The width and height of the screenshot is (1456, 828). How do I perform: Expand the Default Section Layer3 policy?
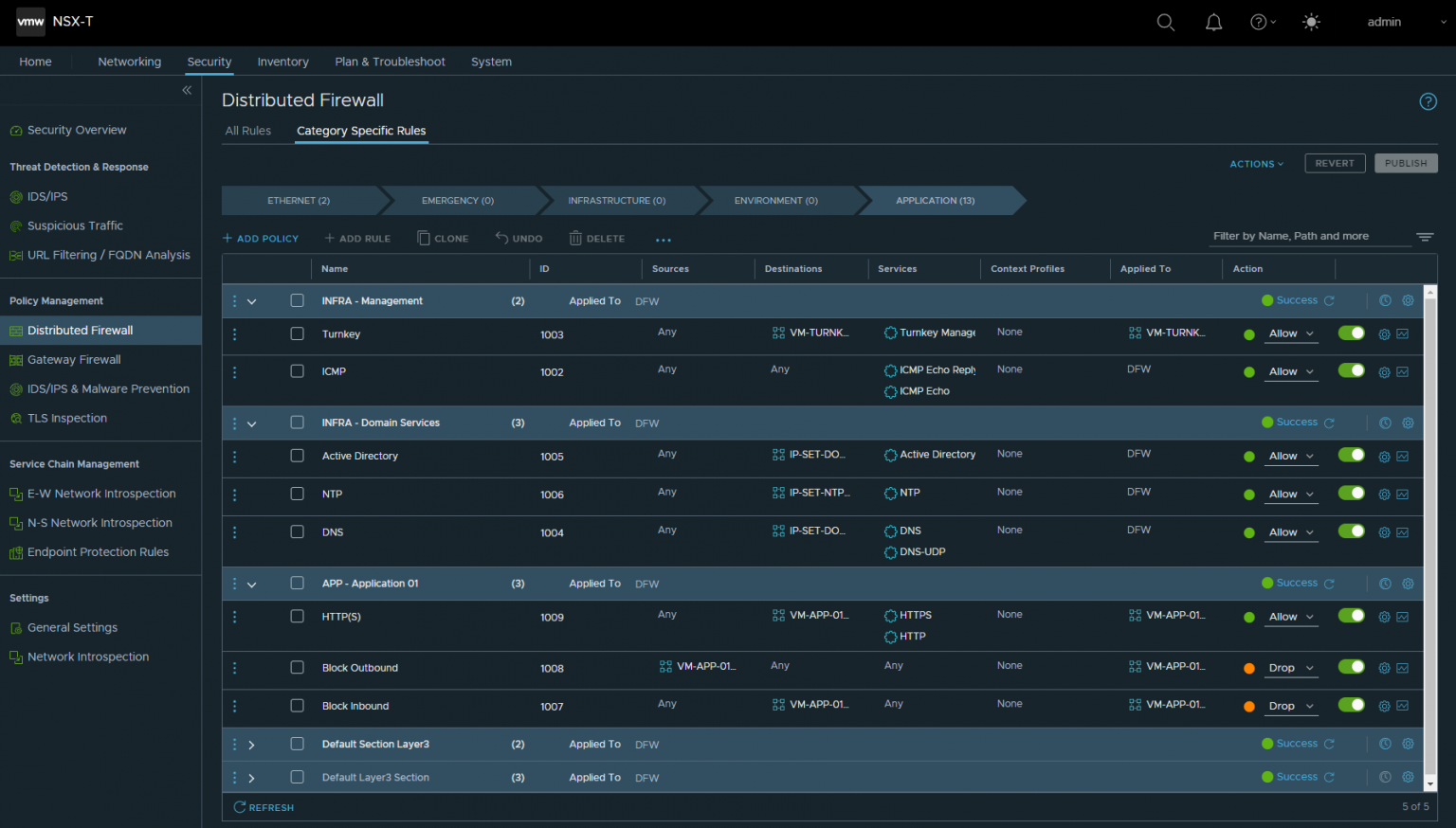point(251,744)
